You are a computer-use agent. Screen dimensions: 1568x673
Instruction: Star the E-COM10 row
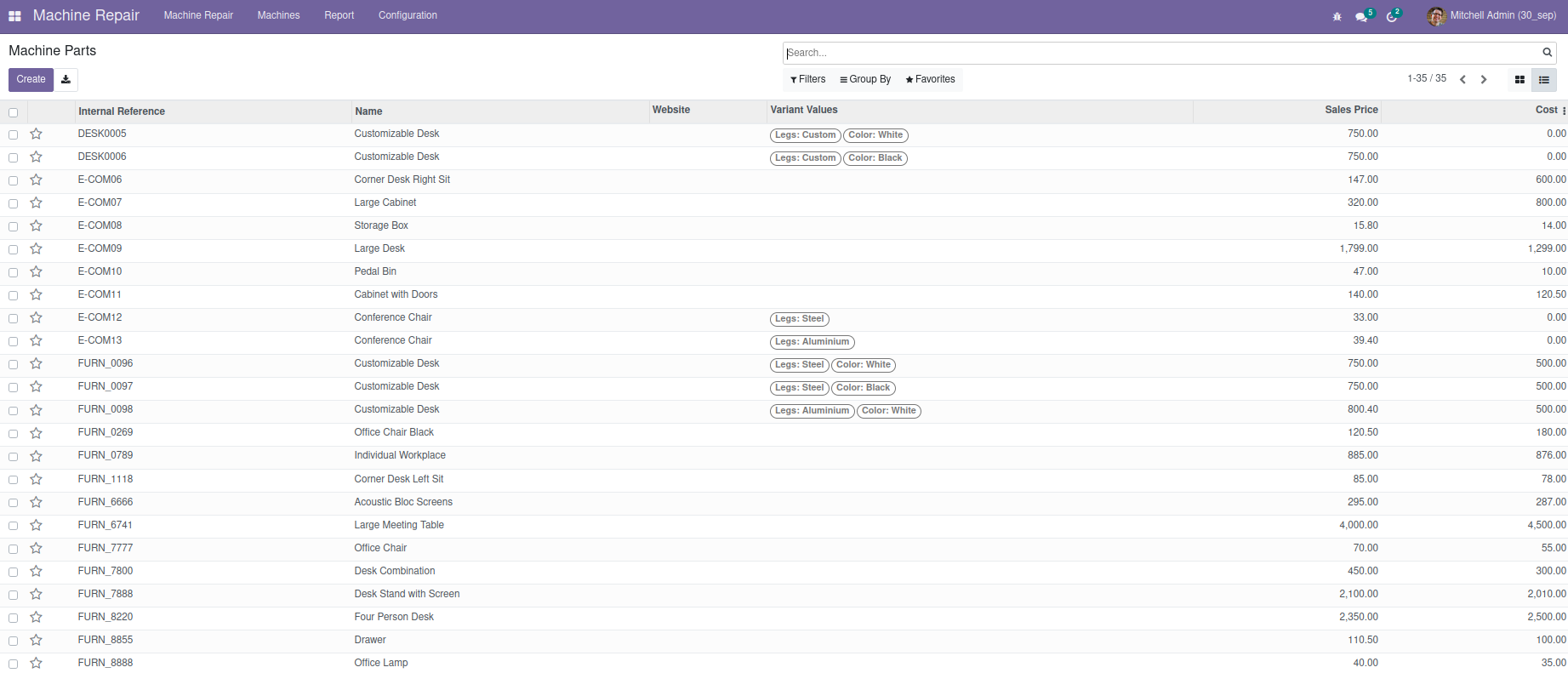[36, 271]
